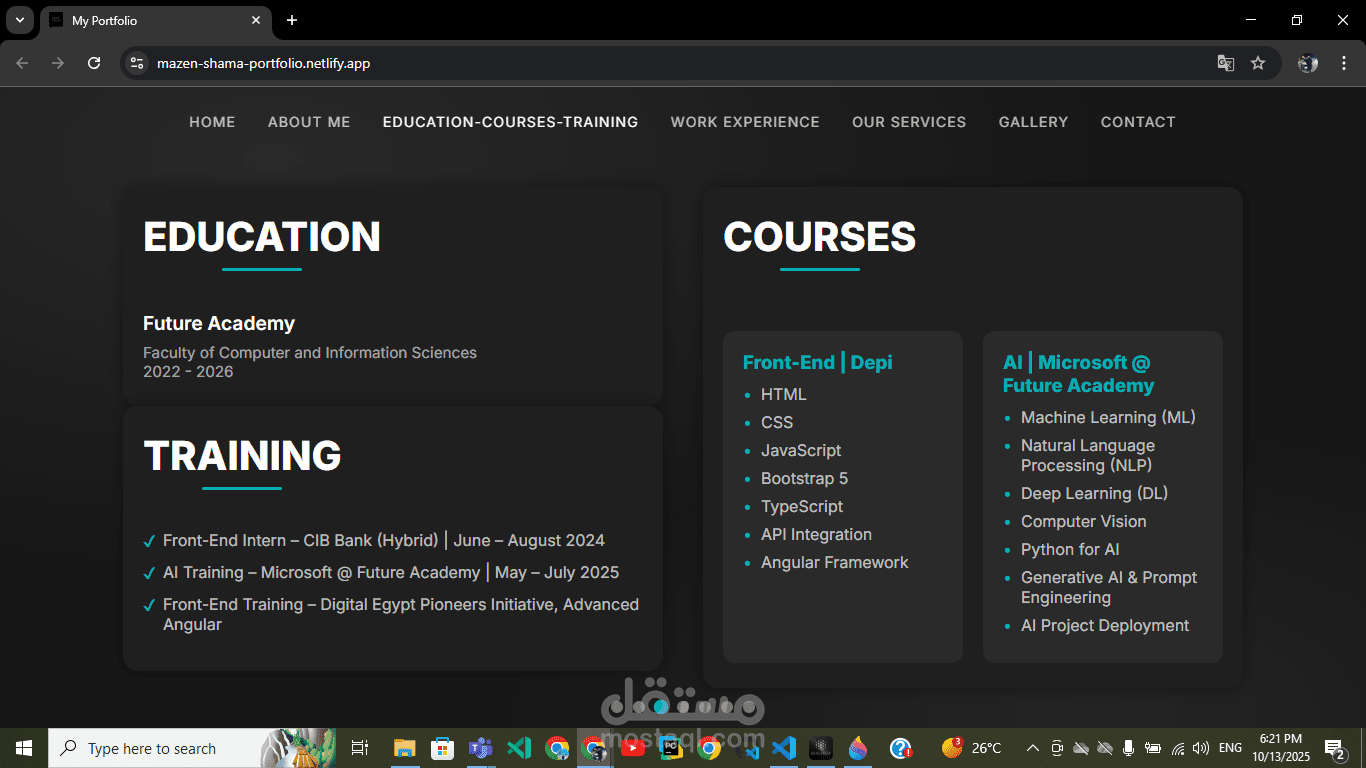This screenshot has width=1366, height=768.
Task: Open the Chrome three-dot menu
Action: (1342, 63)
